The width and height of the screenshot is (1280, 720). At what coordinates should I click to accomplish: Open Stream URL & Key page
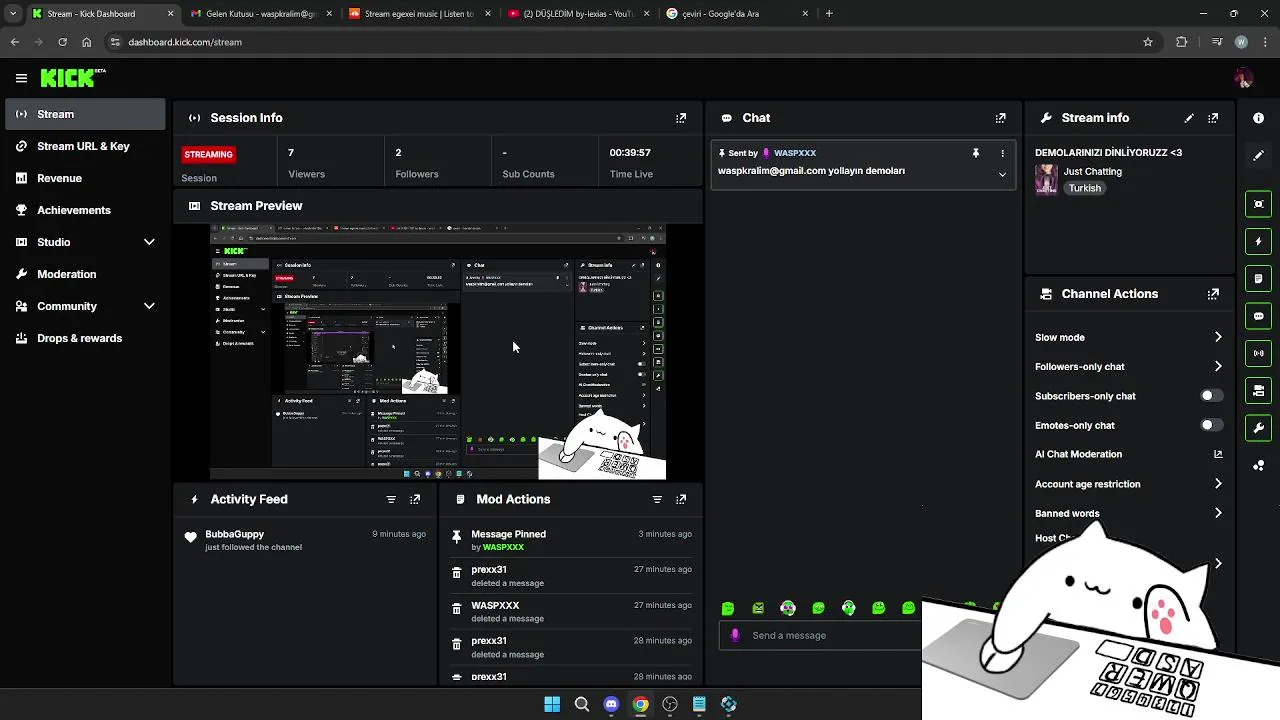(x=85, y=146)
